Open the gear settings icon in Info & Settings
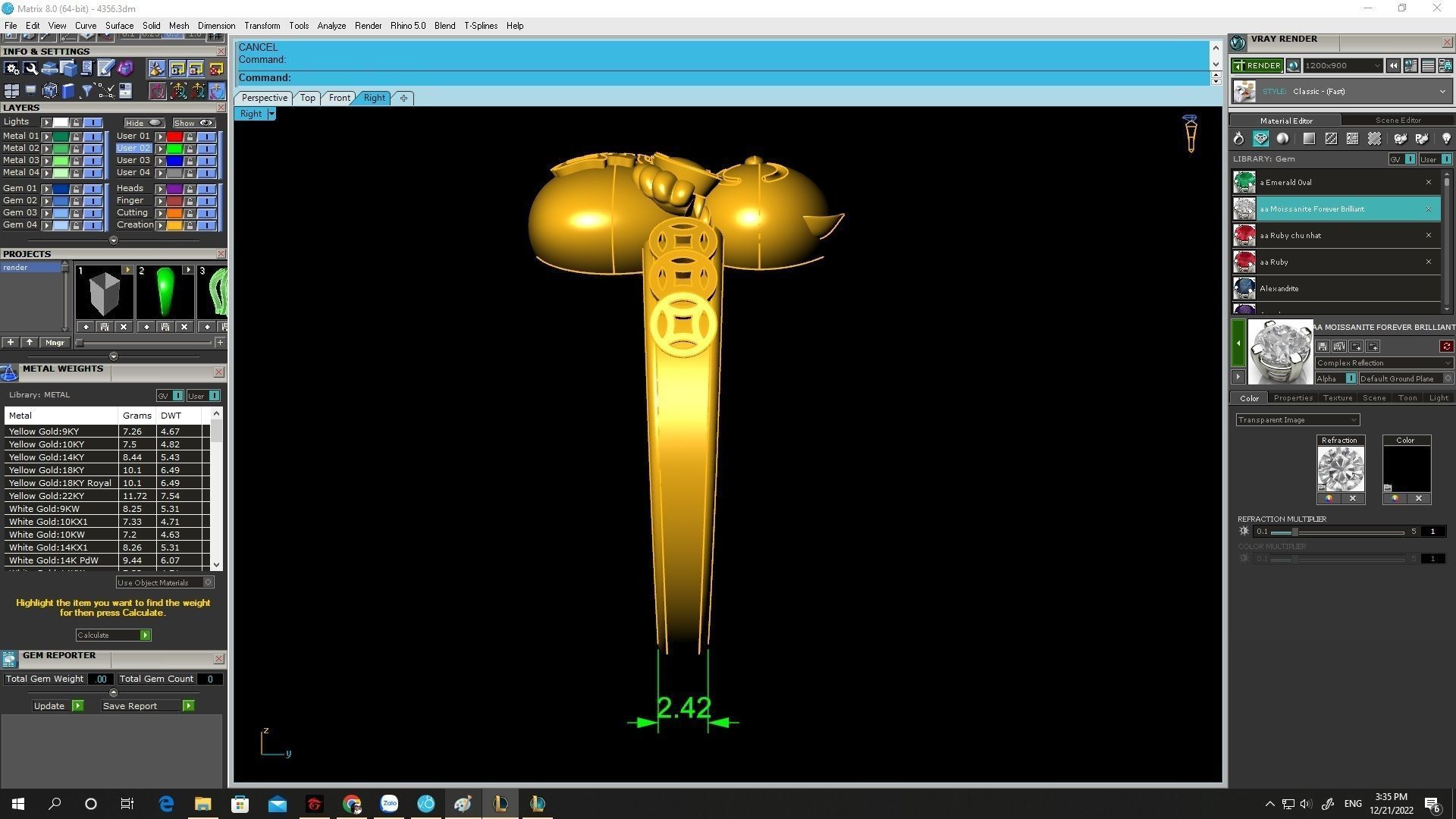Image resolution: width=1456 pixels, height=819 pixels. (x=11, y=69)
